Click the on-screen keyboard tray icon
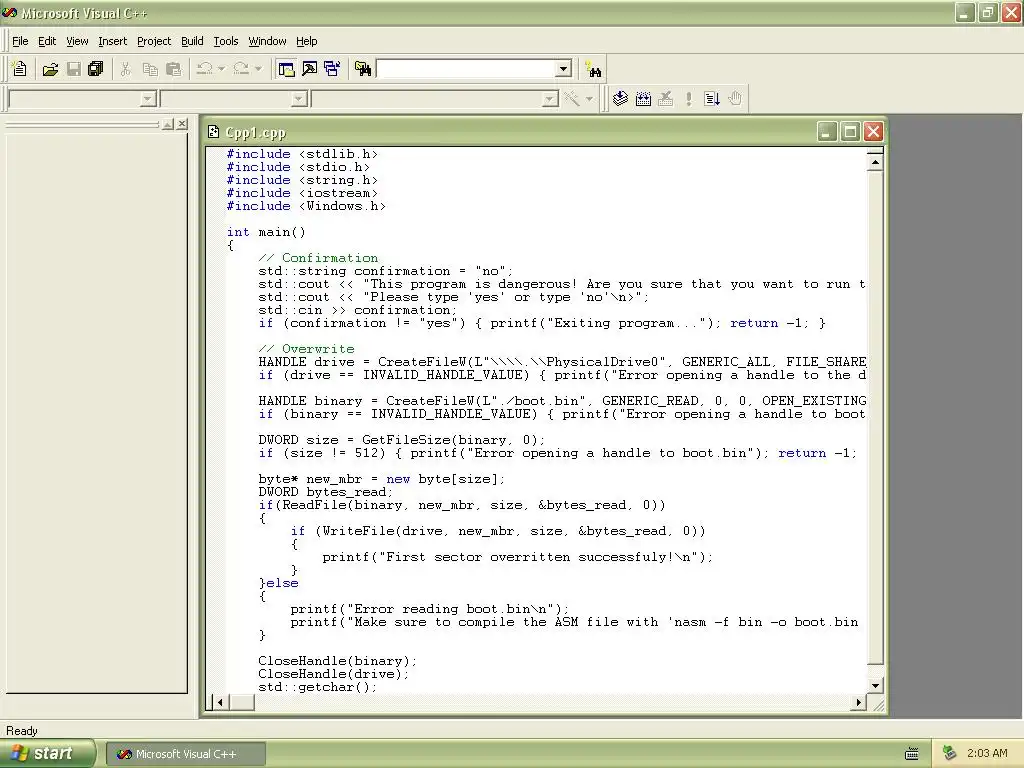Screen dimensions: 1024x768 coord(912,754)
